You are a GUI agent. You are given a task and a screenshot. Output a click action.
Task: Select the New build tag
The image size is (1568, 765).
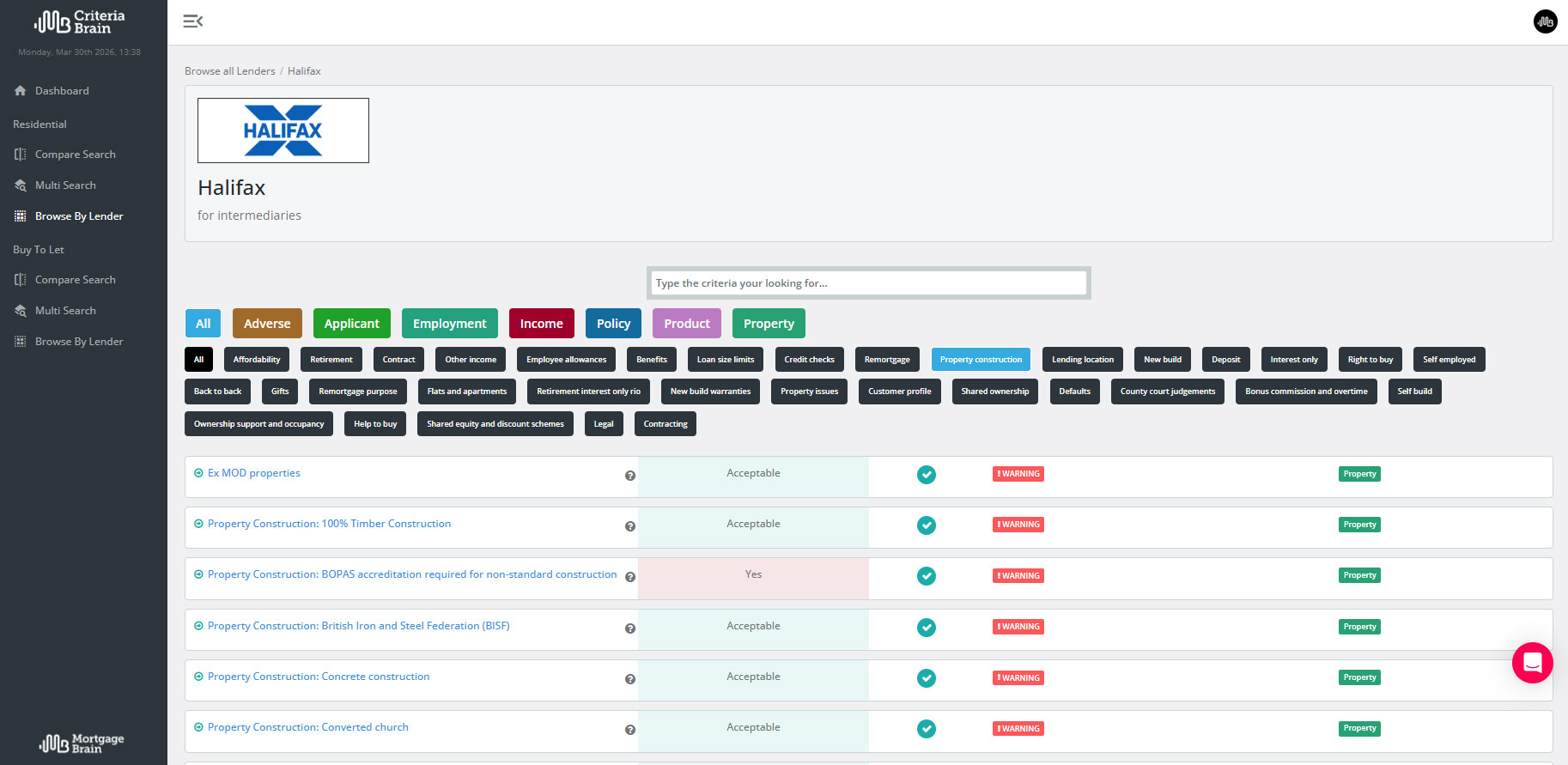[1163, 360]
